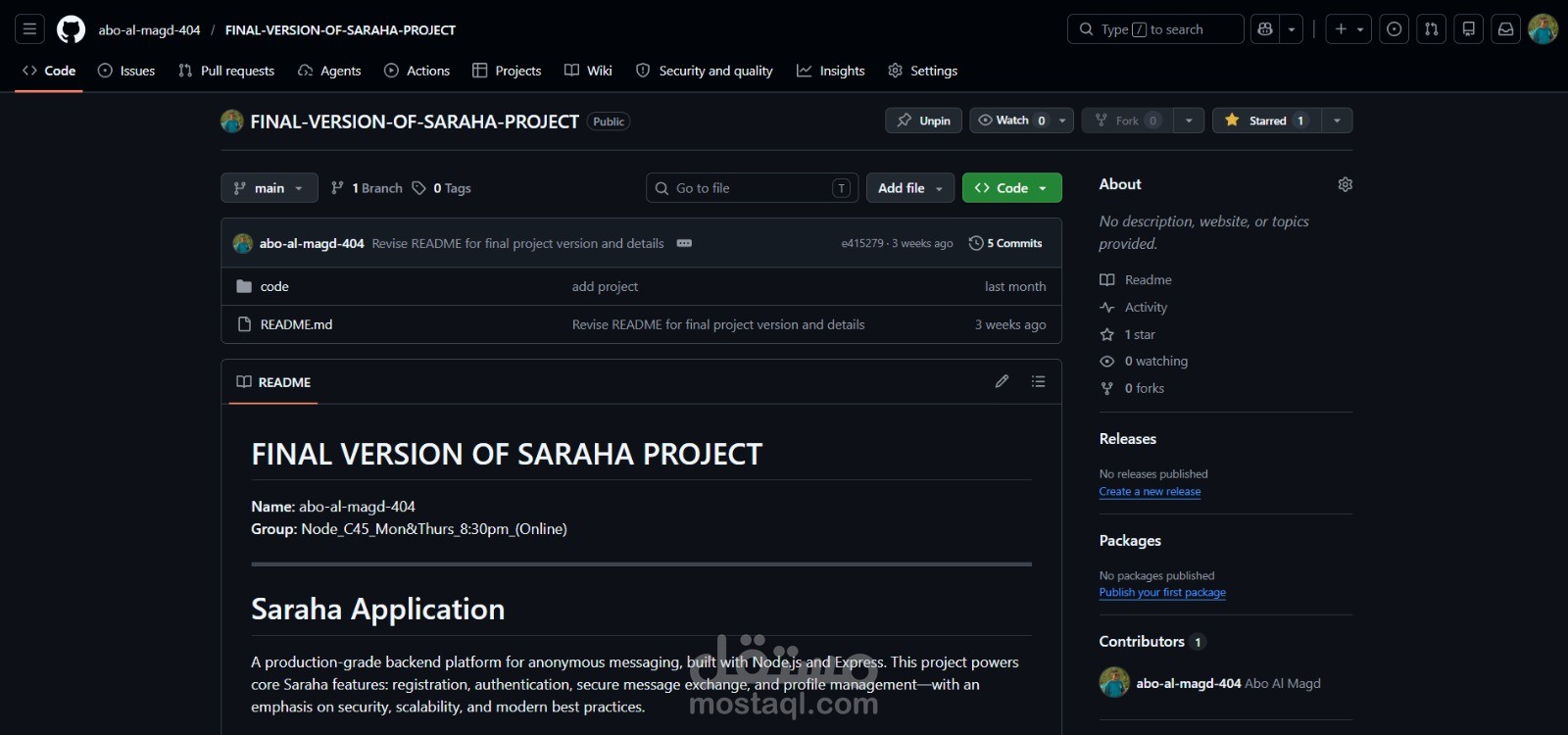Viewport: 1568px width, 735px height.
Task: Click the 0 forks link
Action: pos(1132,388)
